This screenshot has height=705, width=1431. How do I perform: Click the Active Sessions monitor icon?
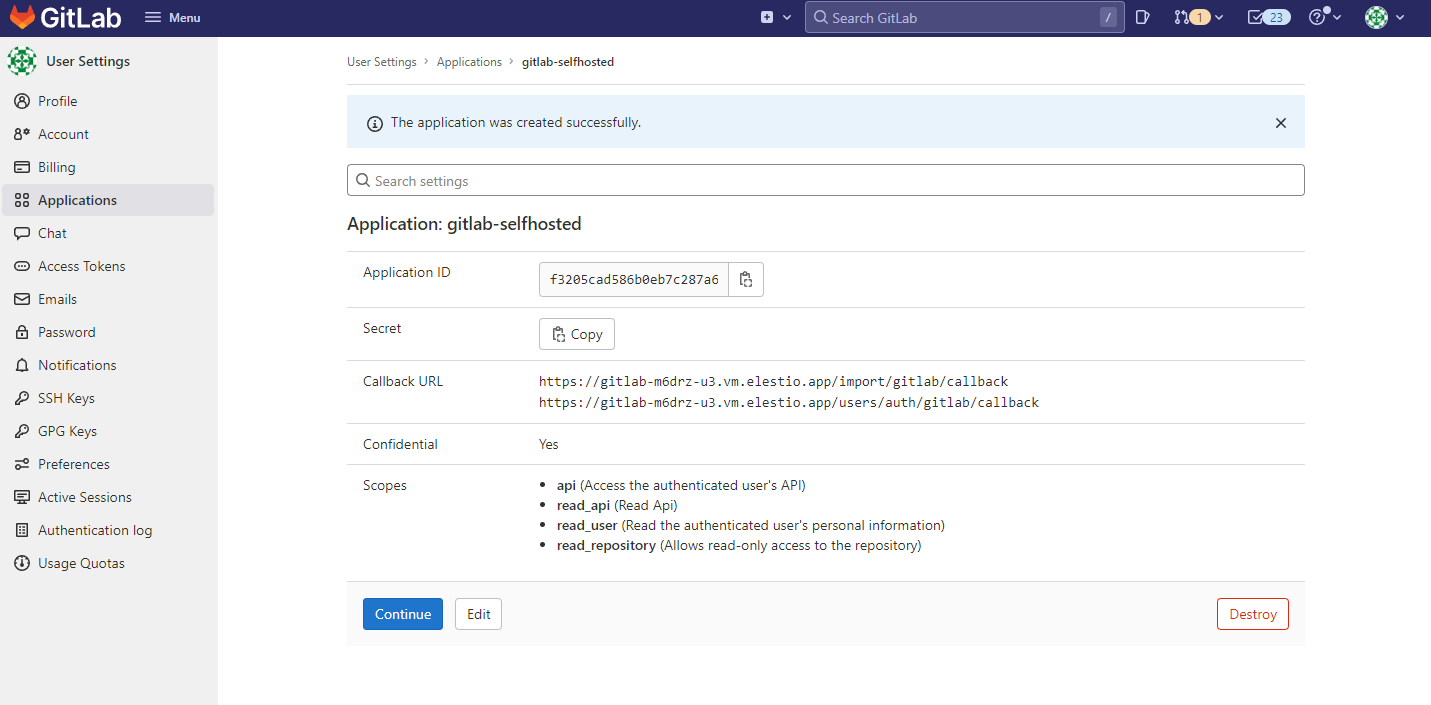pyautogui.click(x=22, y=497)
